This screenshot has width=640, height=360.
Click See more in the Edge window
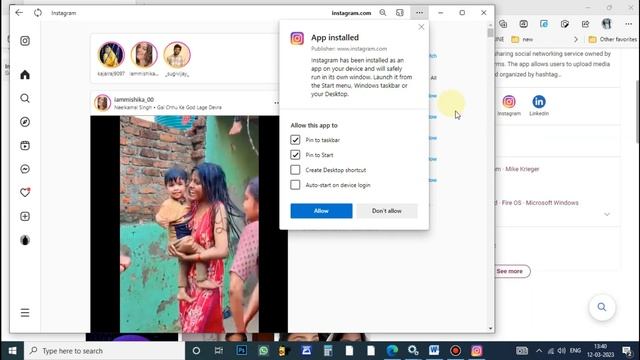[509, 271]
